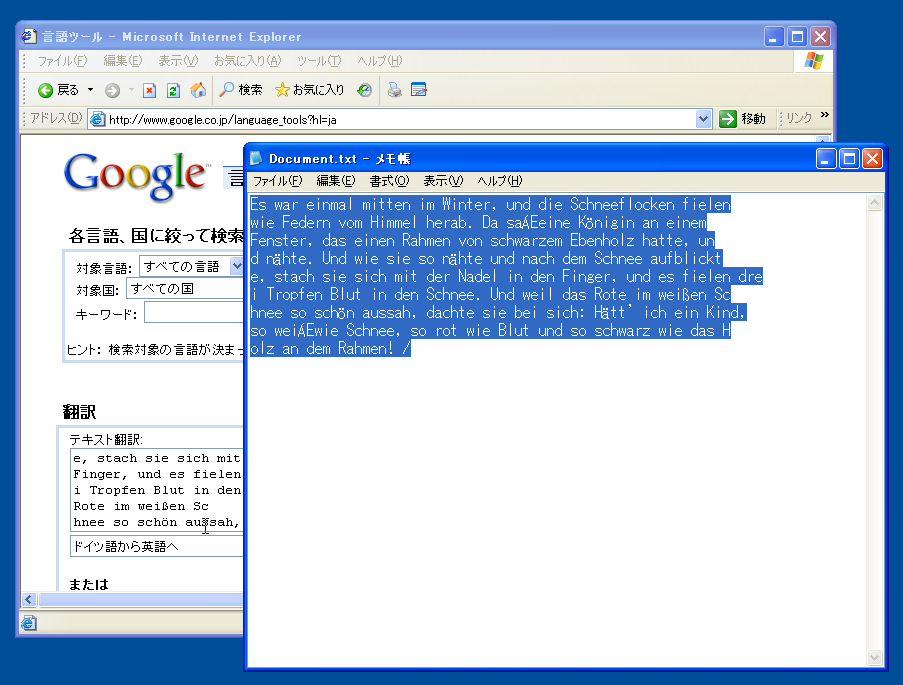Expand the リンク links chevron

click(825, 115)
